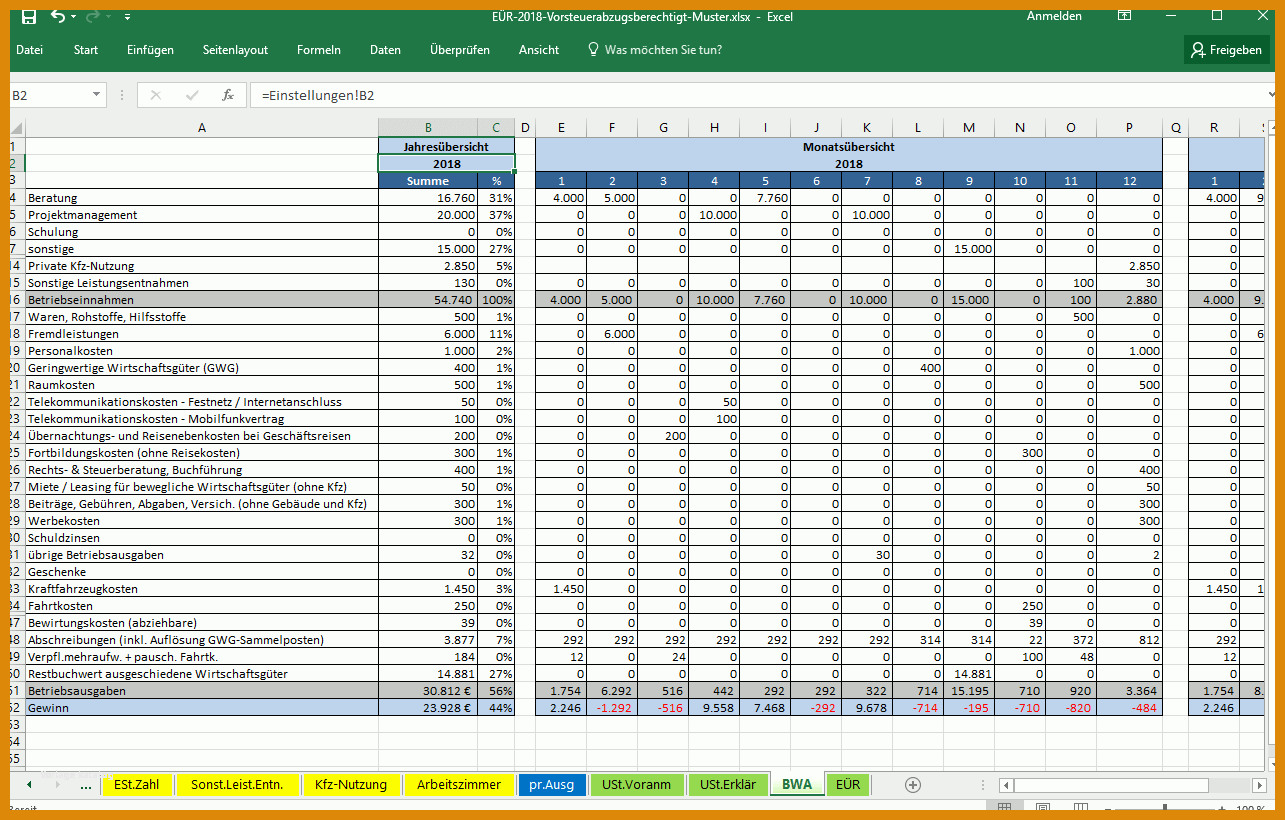Image resolution: width=1285 pixels, height=820 pixels.
Task: Click the previous-sheet navigation arrow
Action: [29, 785]
